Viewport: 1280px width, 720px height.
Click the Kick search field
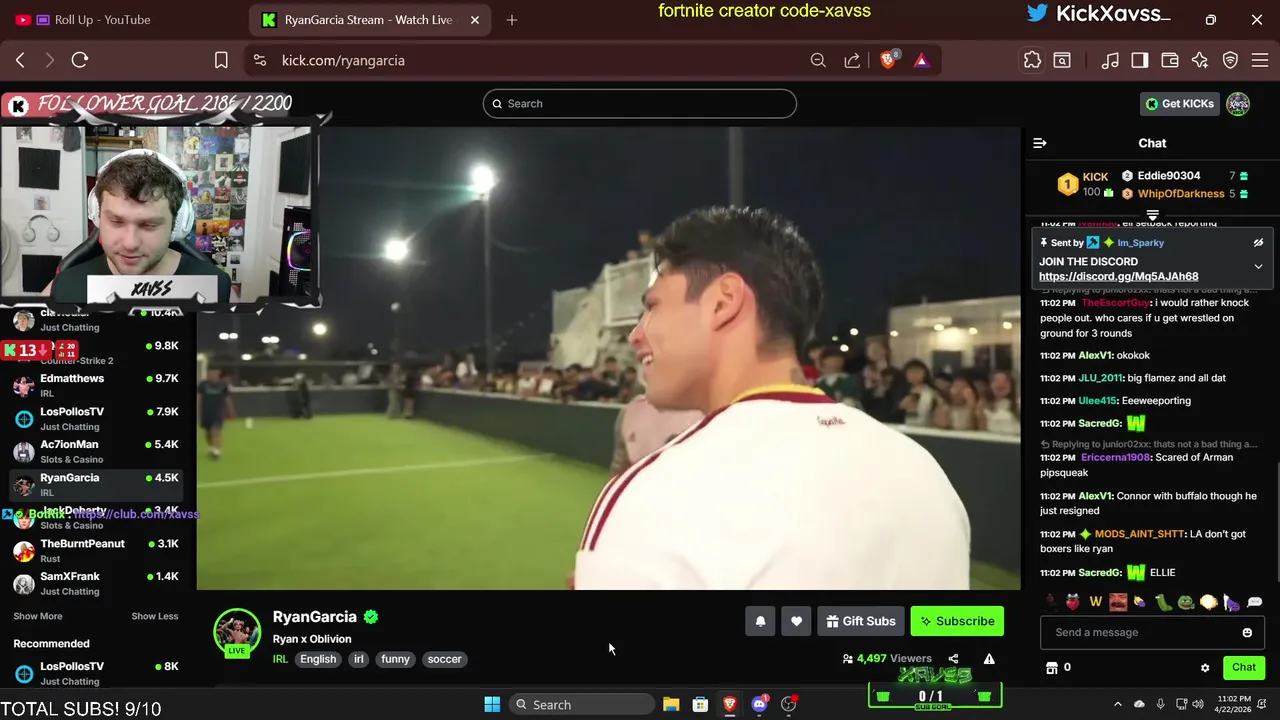640,103
